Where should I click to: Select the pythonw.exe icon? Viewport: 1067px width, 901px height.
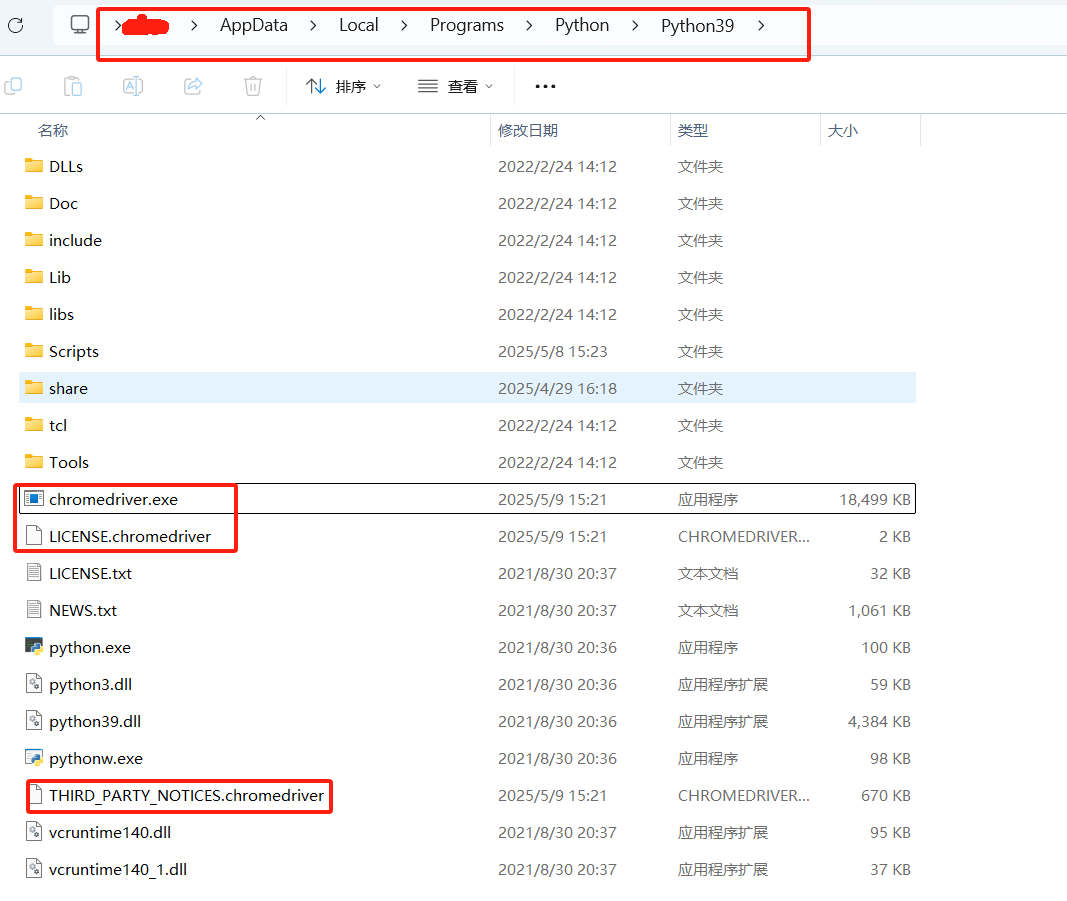pos(34,757)
